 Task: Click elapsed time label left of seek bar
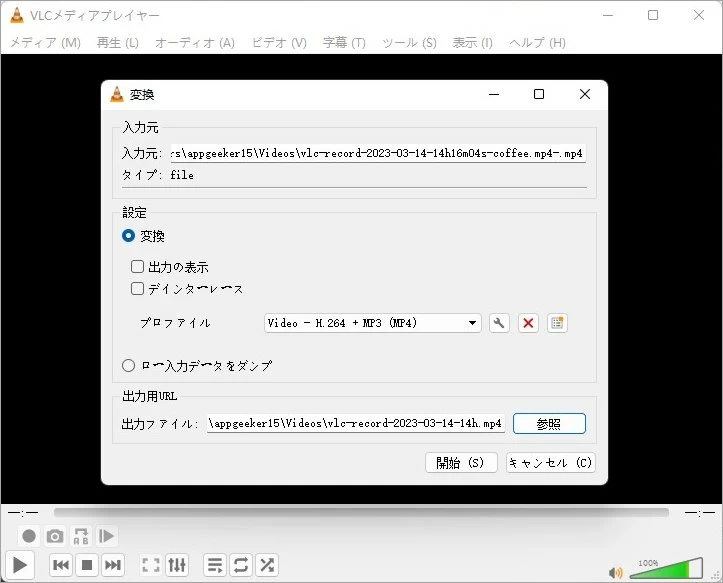click(23, 512)
